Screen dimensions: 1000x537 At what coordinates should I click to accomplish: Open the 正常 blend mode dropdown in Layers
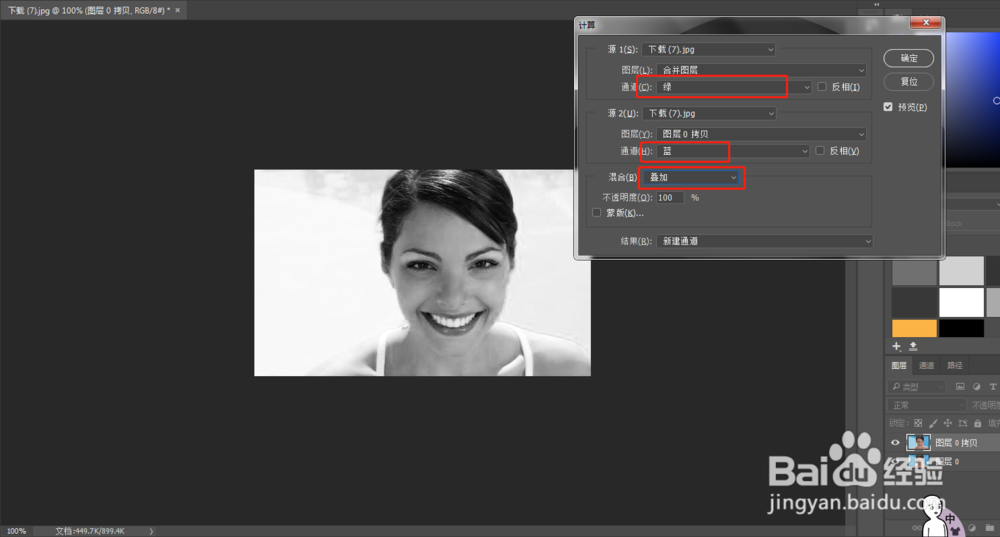(927, 406)
